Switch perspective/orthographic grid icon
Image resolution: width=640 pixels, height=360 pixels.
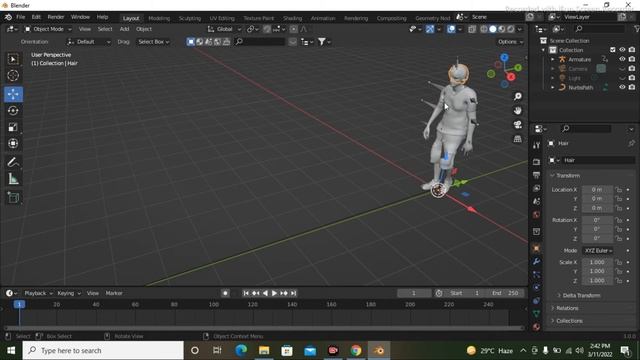coord(518,139)
